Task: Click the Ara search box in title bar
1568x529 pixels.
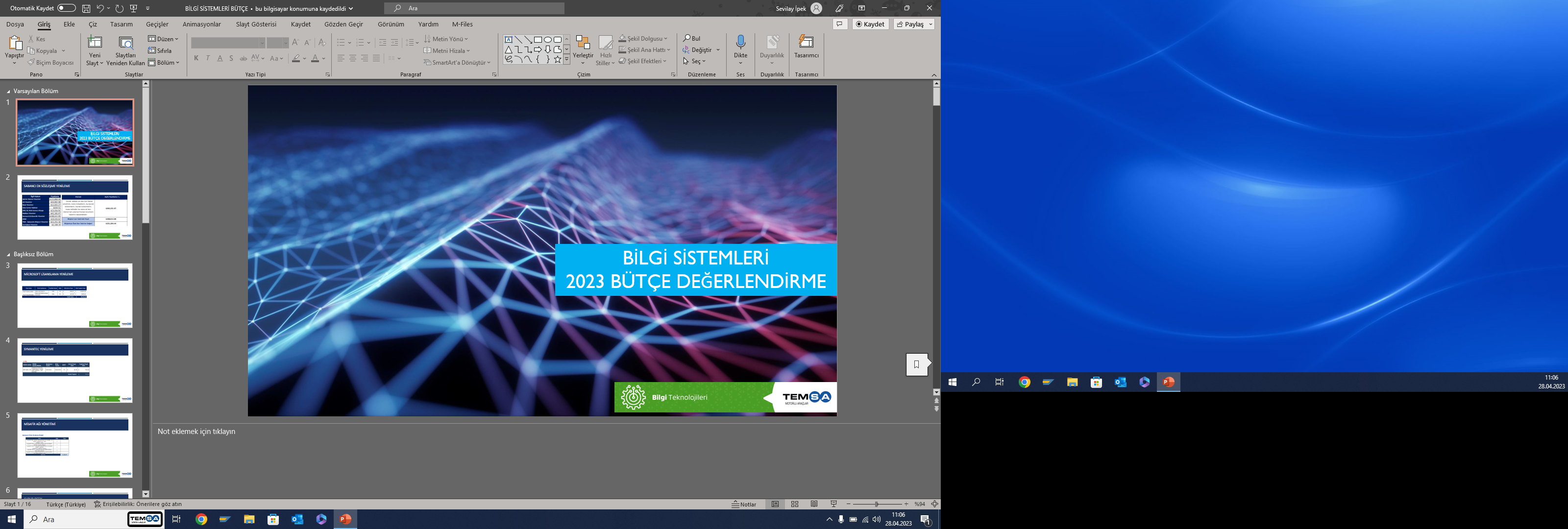Action: click(x=474, y=8)
